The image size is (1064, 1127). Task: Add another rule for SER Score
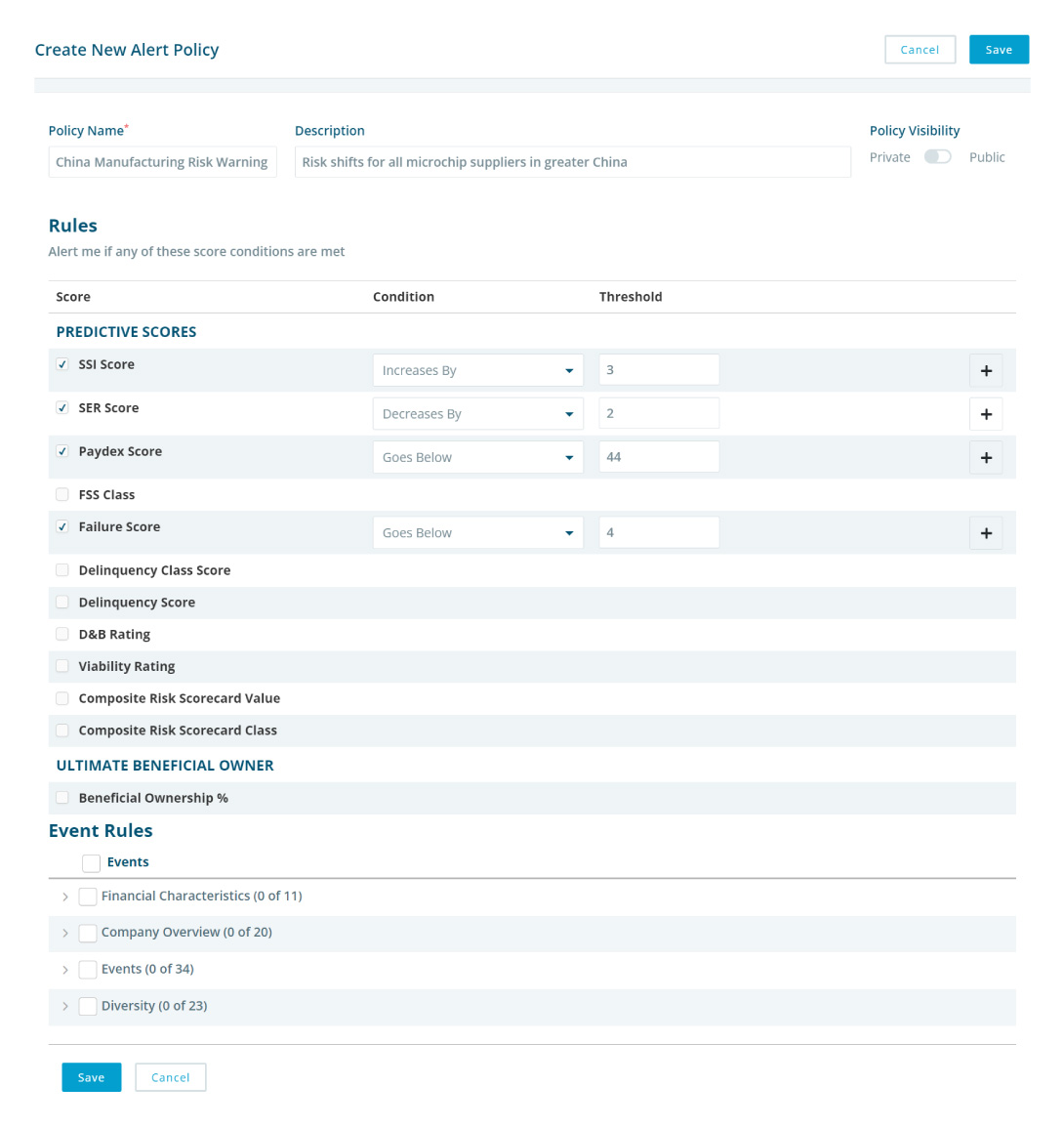click(x=986, y=414)
